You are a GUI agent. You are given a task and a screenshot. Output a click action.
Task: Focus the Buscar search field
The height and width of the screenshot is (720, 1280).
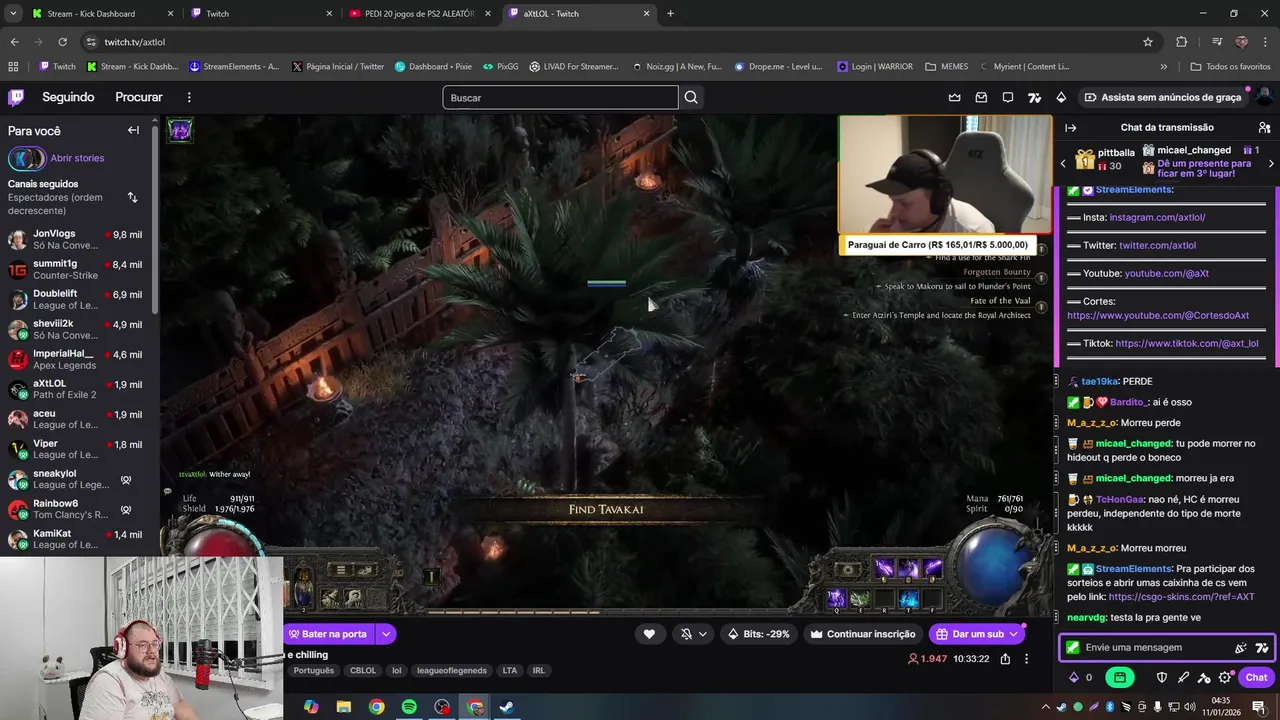560,97
